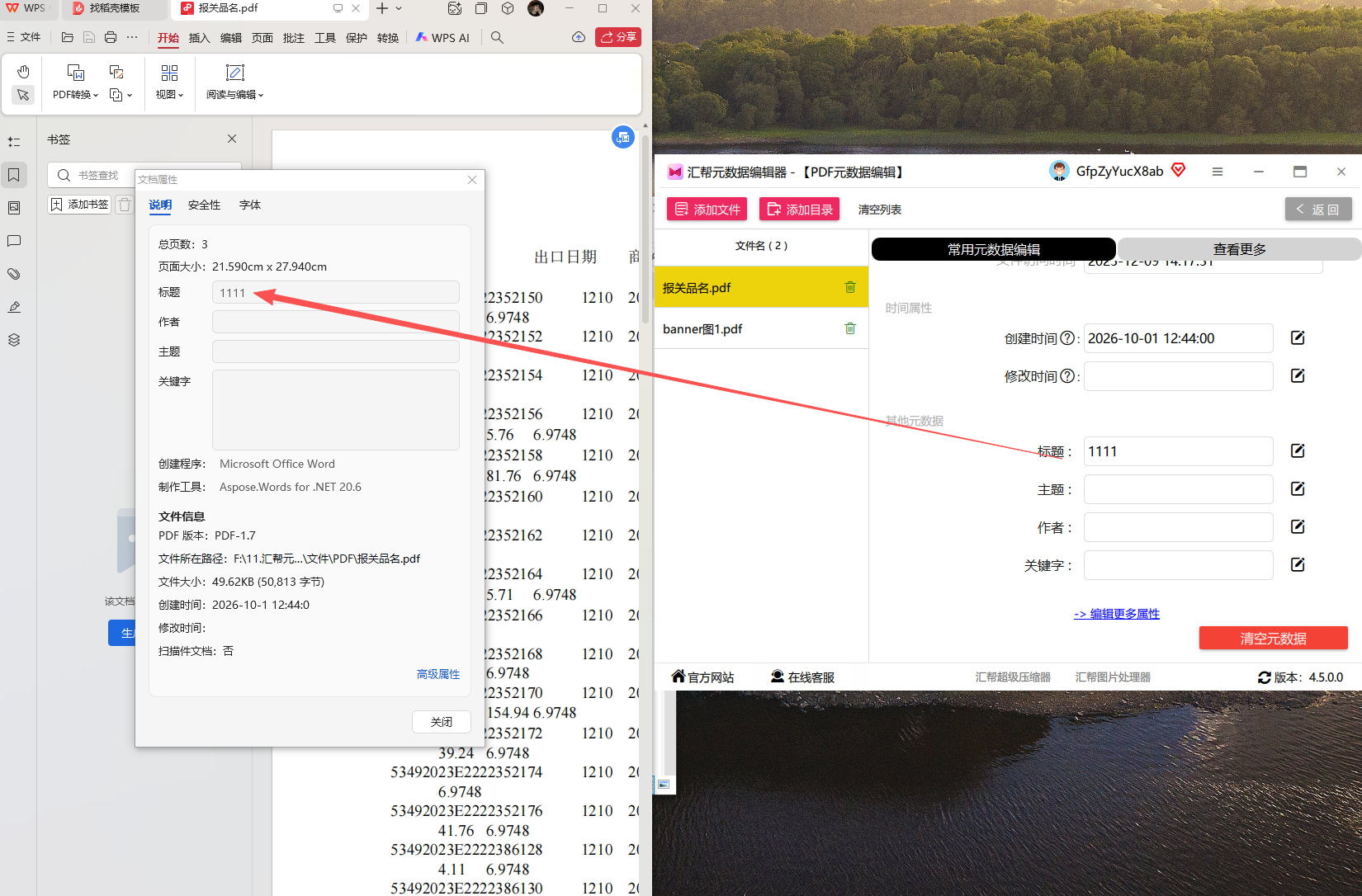This screenshot has width=1362, height=896.
Task: Click the 返回 button
Action: (x=1318, y=210)
